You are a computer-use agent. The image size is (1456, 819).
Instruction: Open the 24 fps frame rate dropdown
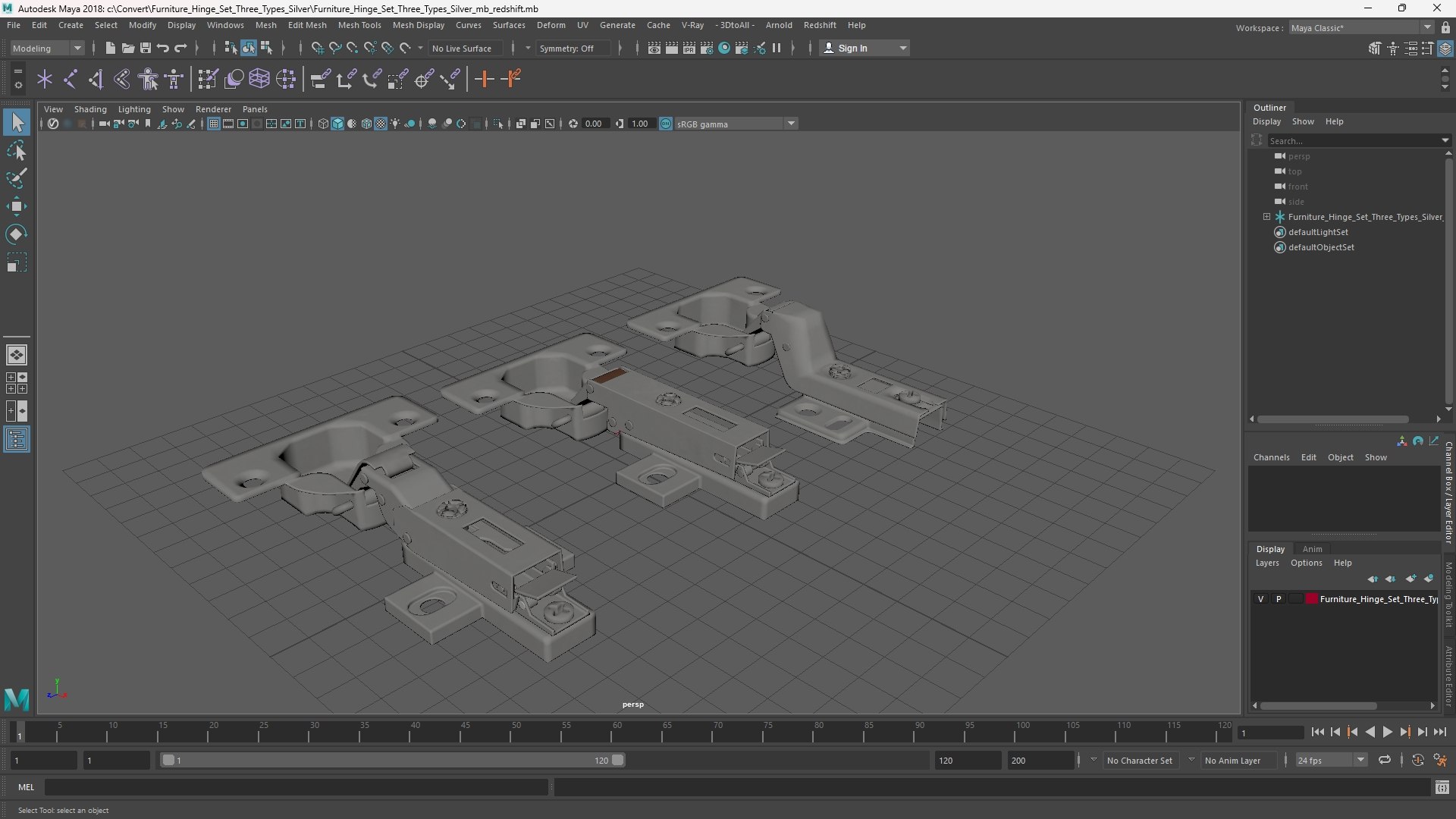pos(1331,761)
